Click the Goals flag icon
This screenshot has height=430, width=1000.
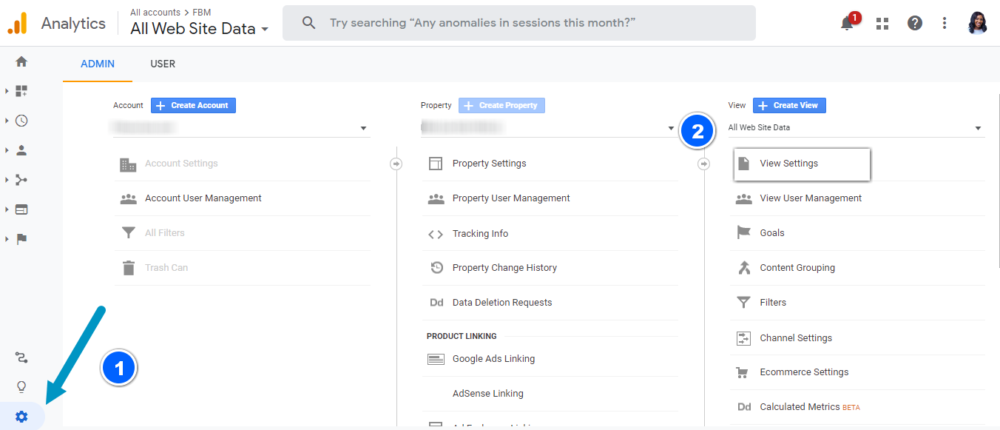pyautogui.click(x=744, y=233)
